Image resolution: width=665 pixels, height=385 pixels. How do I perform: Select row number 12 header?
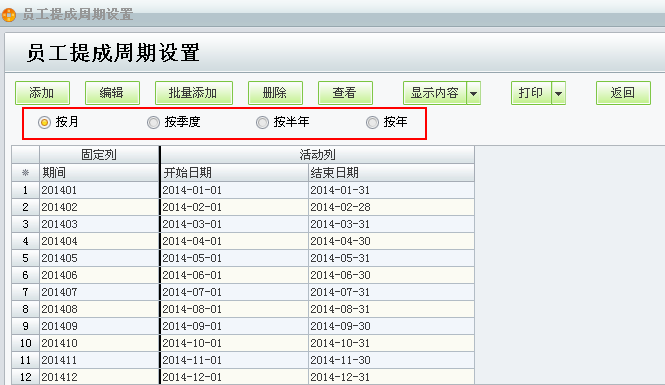pyautogui.click(x=25, y=377)
